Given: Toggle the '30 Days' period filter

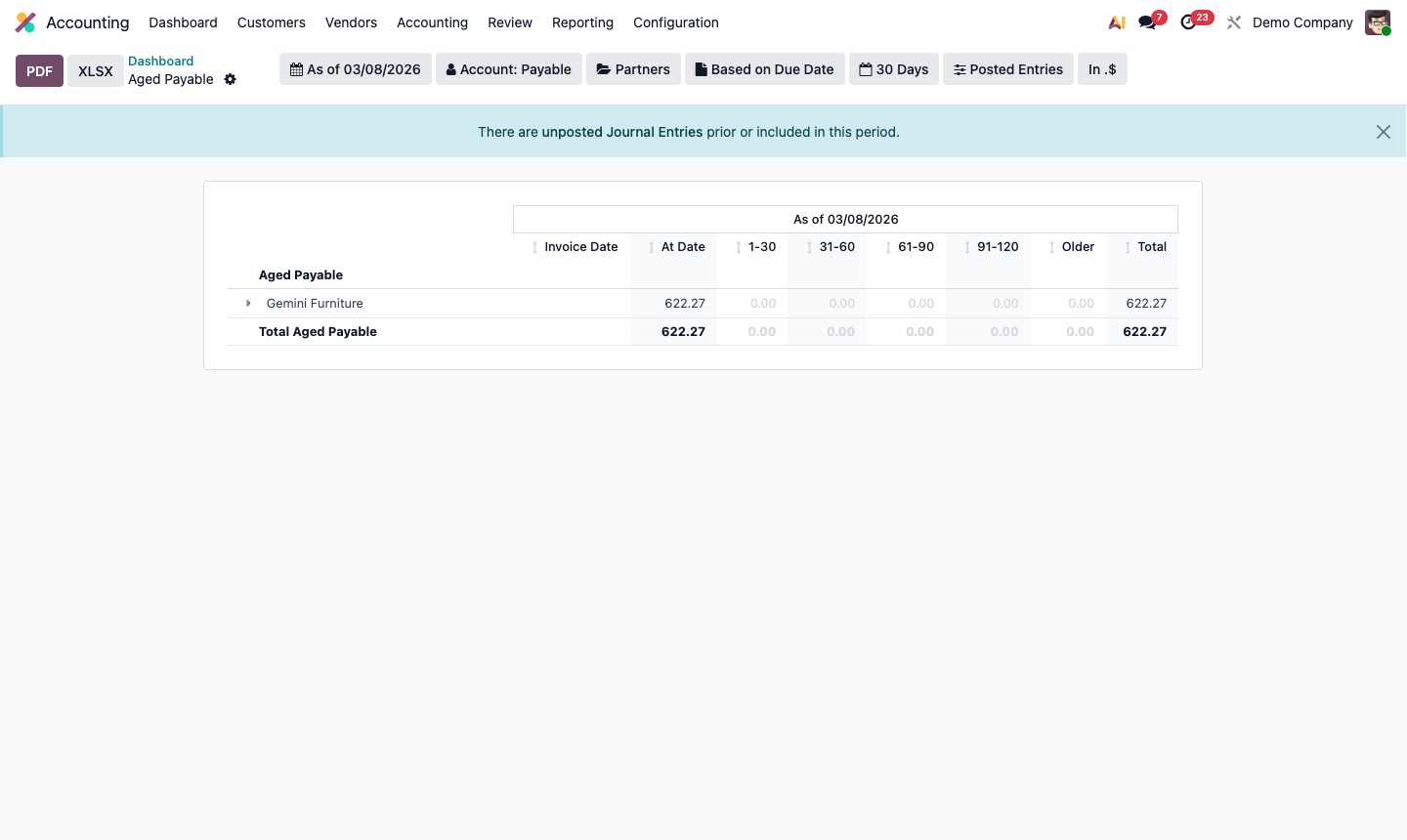Looking at the screenshot, I should [x=893, y=68].
